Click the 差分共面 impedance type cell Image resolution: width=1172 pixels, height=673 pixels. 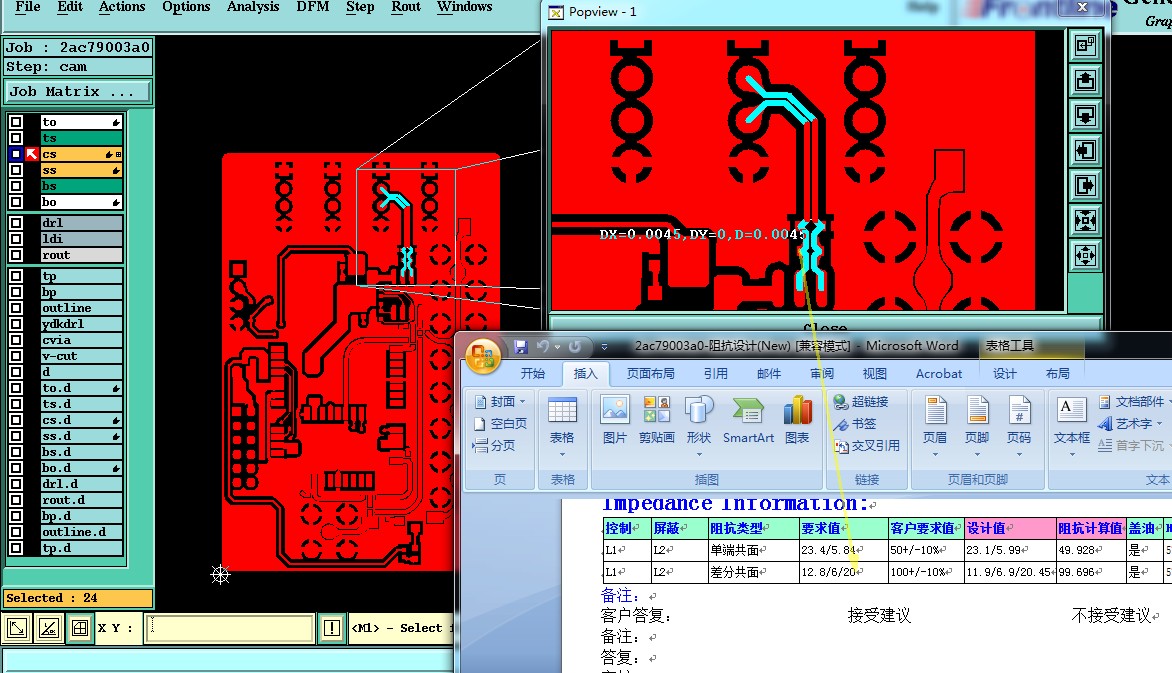tap(753, 572)
